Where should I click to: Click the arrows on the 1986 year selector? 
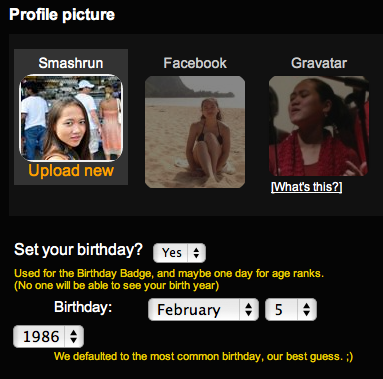tap(74, 336)
